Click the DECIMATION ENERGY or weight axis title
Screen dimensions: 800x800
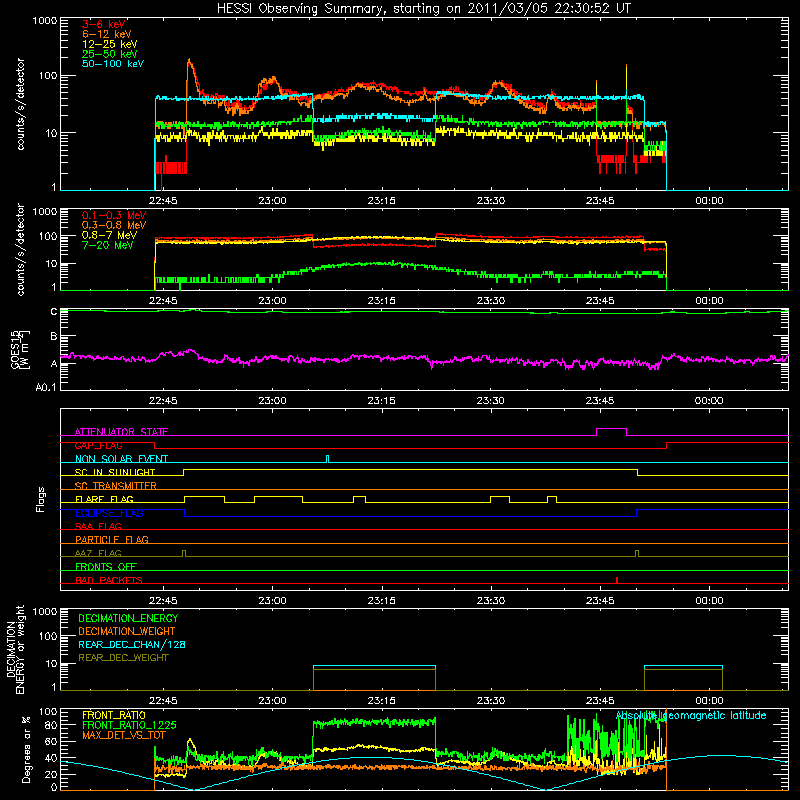click(x=15, y=649)
